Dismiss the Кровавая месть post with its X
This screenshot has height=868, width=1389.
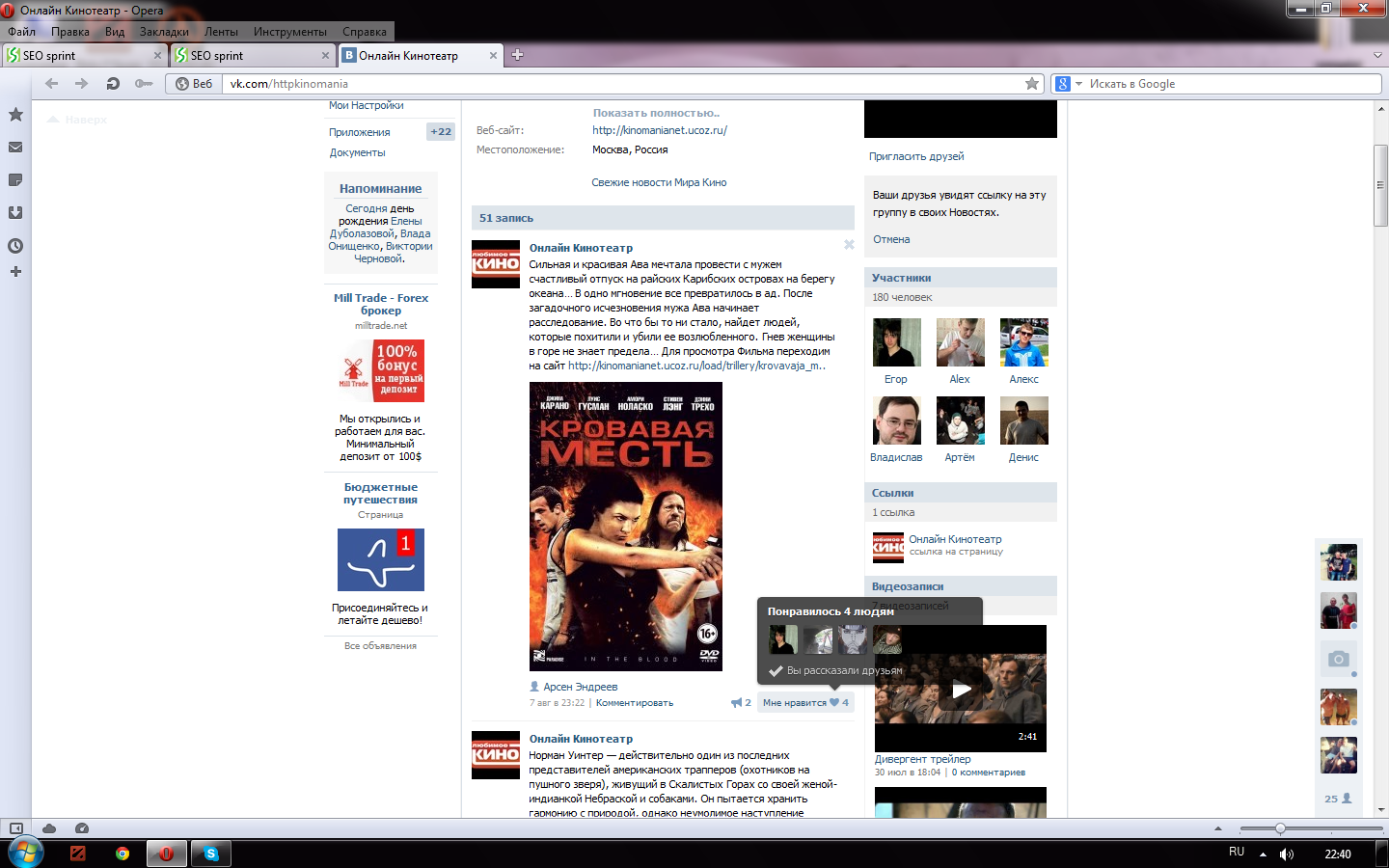[x=849, y=245]
